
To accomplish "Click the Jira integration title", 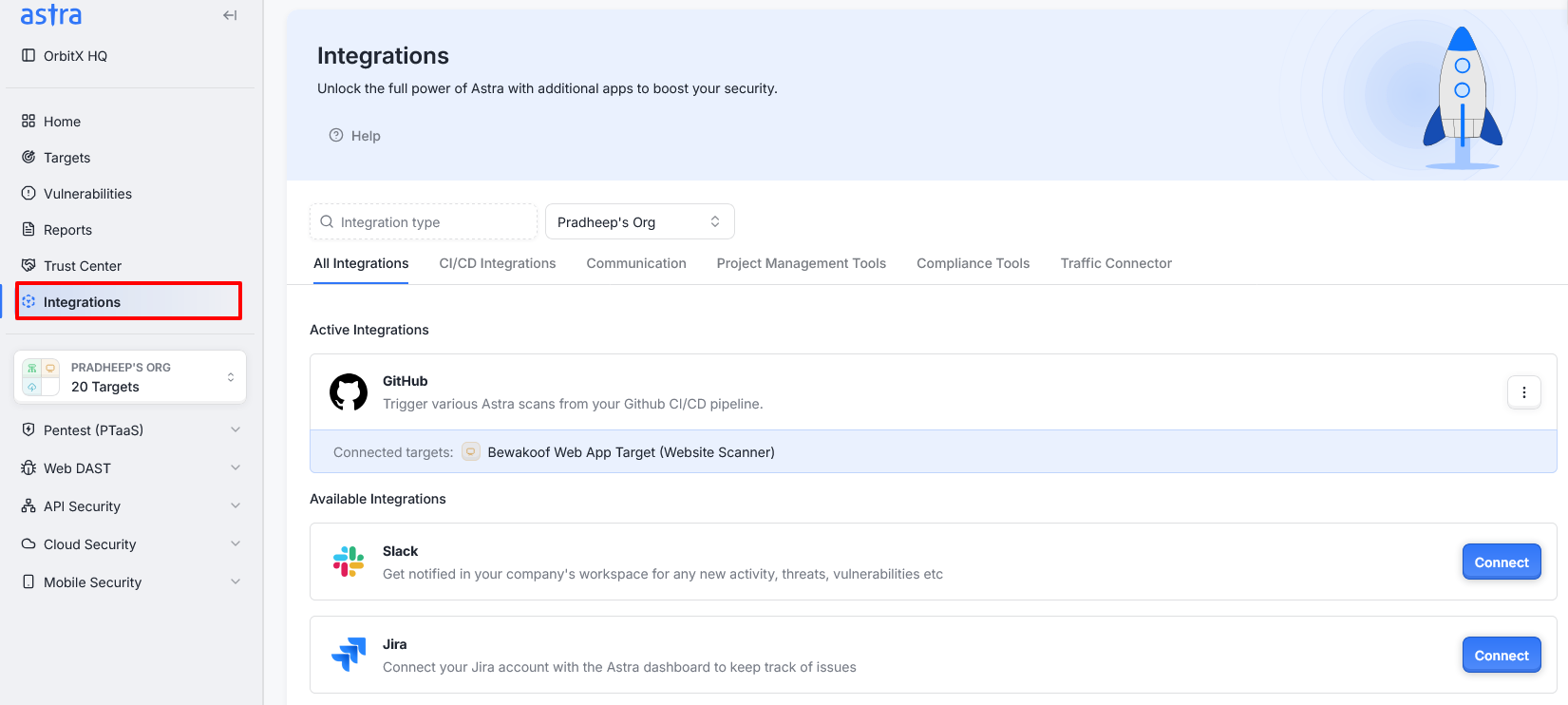I will click(395, 644).
